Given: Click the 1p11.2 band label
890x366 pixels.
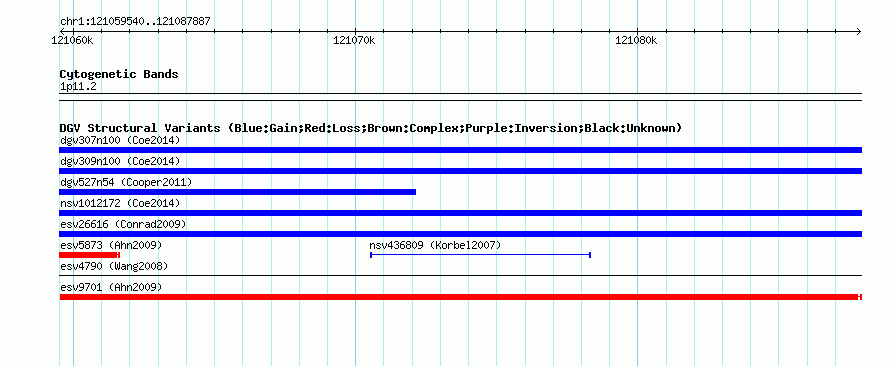Looking at the screenshot, I should pyautogui.click(x=78, y=86).
